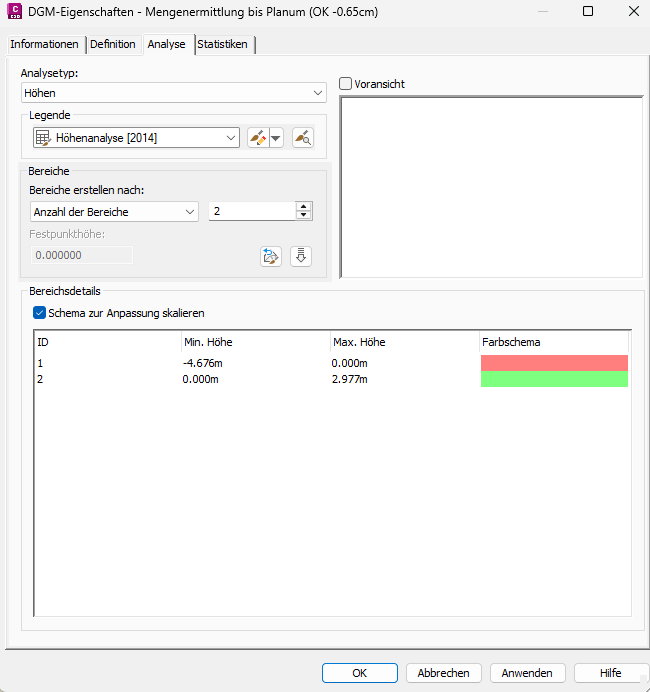Image resolution: width=650 pixels, height=692 pixels.
Task: Click the green color swatch of range 2
Action: (554, 379)
